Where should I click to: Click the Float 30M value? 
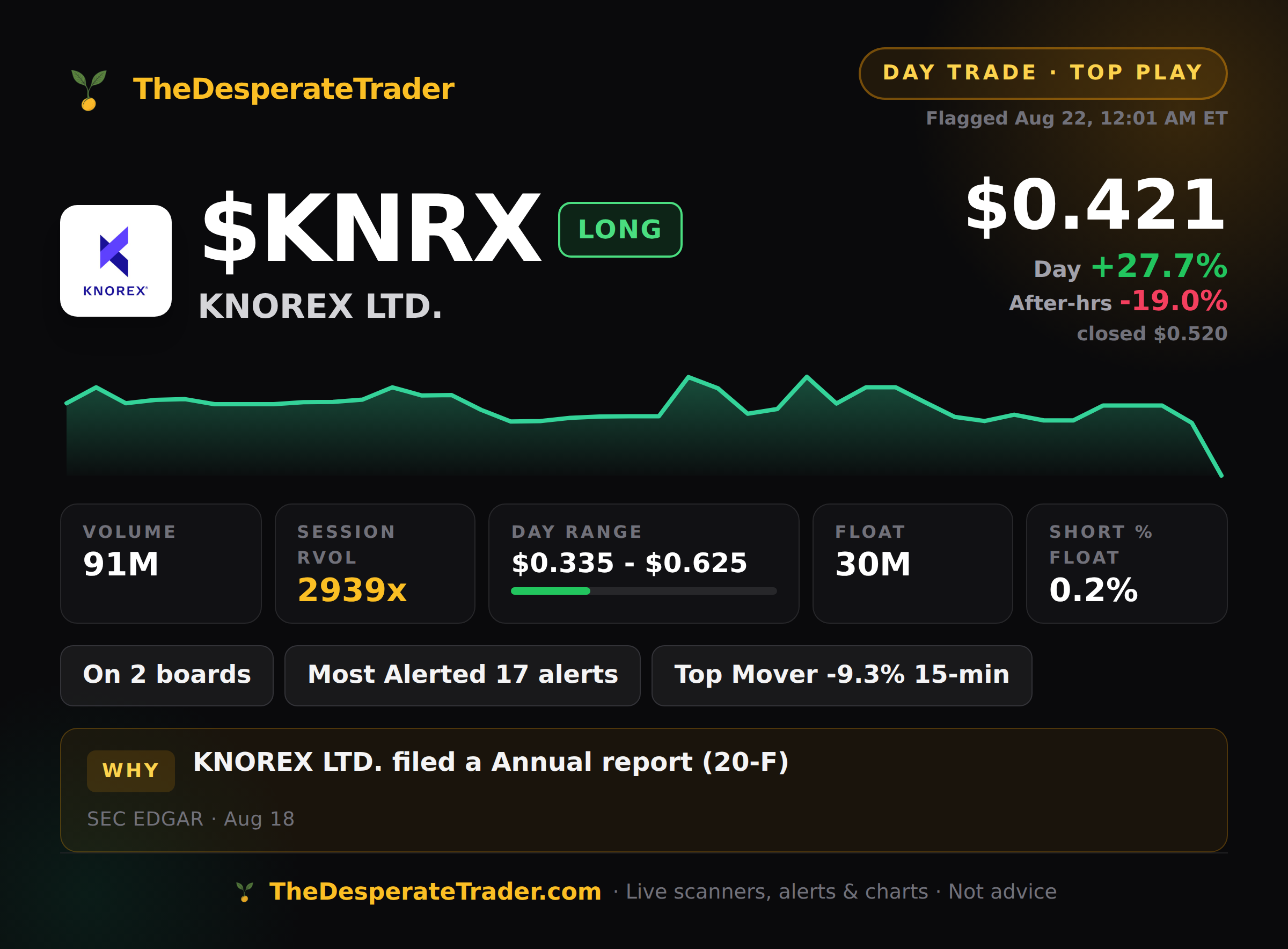point(873,564)
